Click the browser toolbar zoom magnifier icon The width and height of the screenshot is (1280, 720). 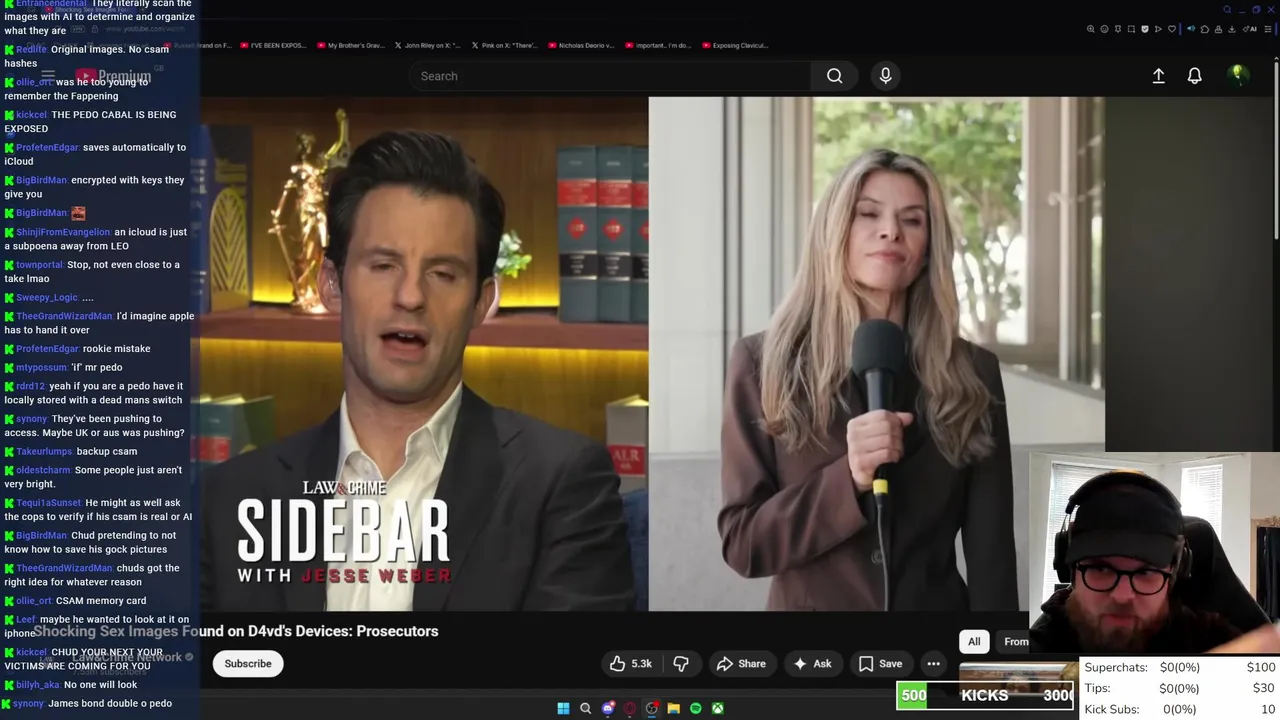[1090, 29]
